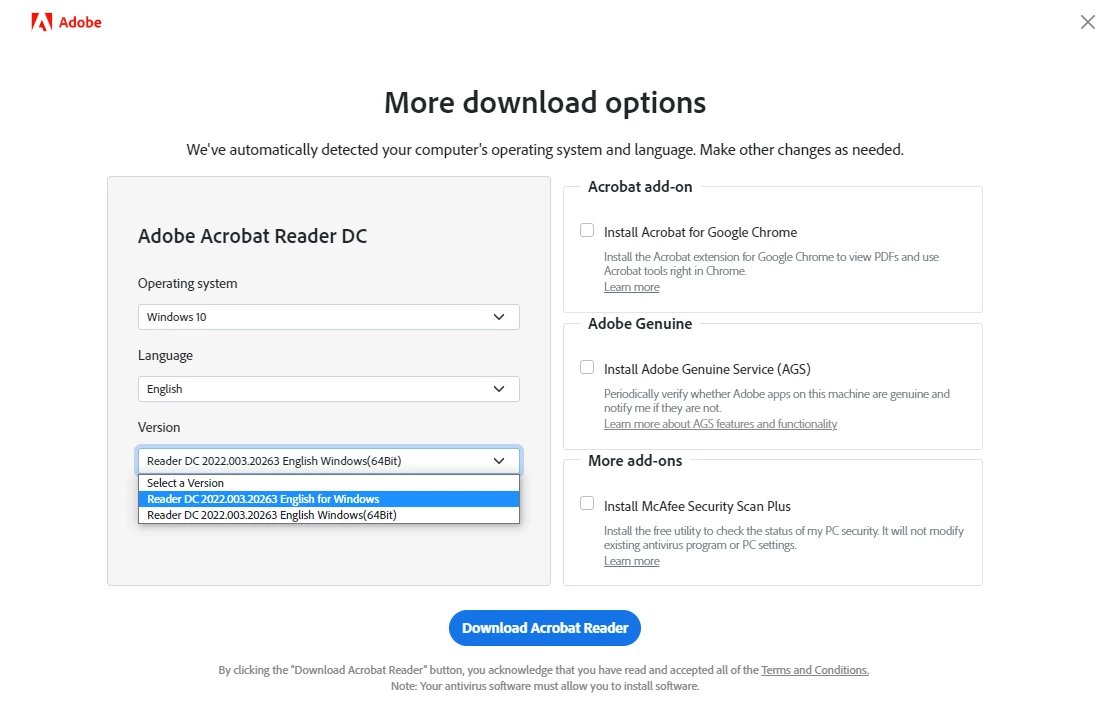Viewport: 1104px width, 704px height.
Task: Open Learn more about AGS features and functionality
Action: point(720,424)
